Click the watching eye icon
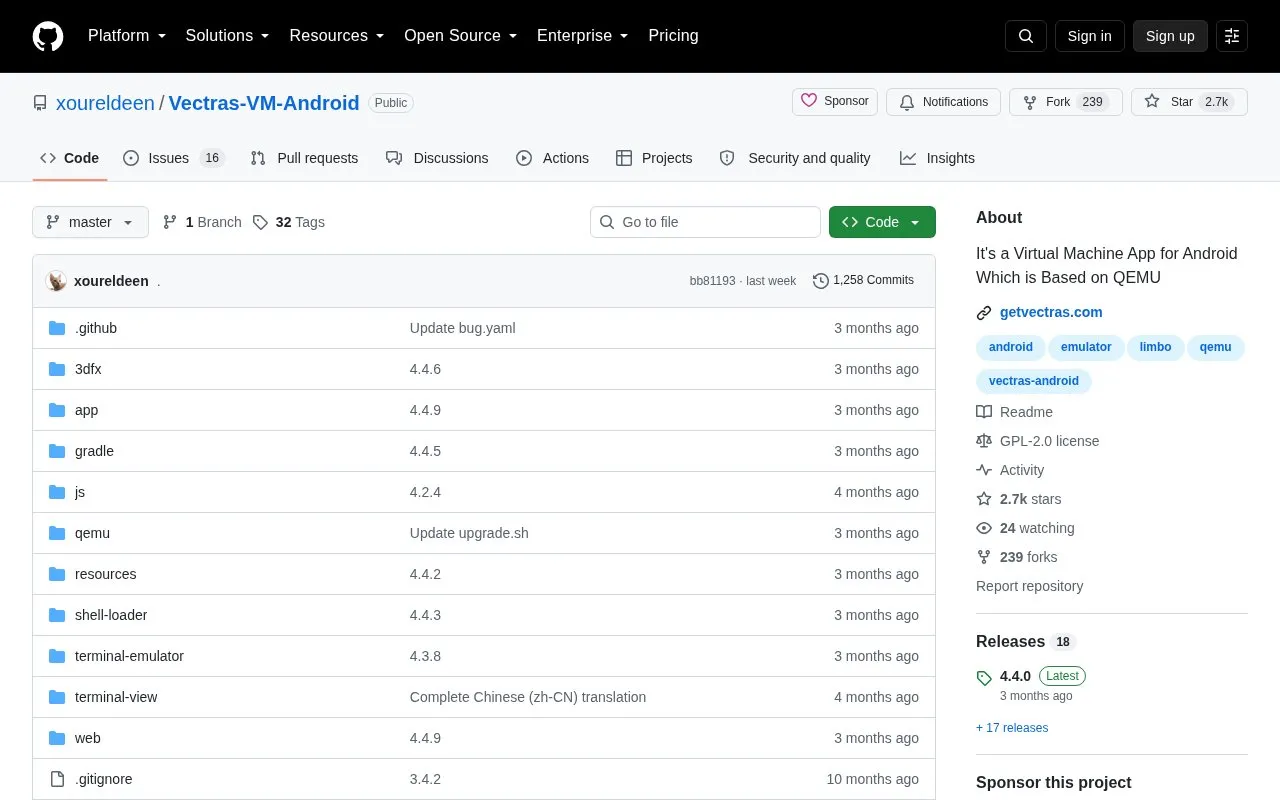Viewport: 1280px width, 800px height. tap(984, 528)
